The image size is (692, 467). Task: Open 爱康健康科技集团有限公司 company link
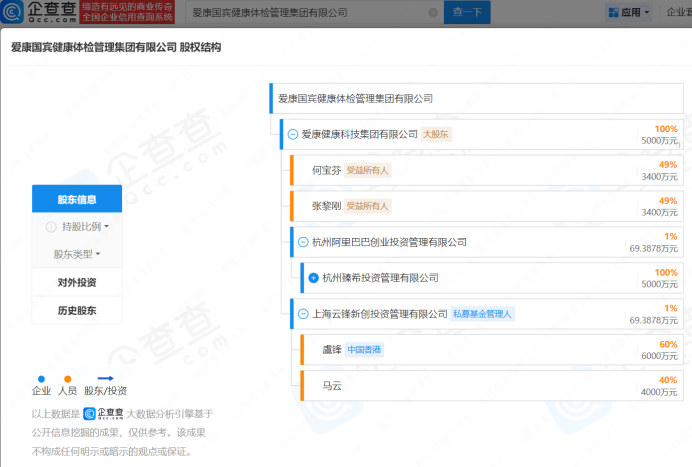359,134
